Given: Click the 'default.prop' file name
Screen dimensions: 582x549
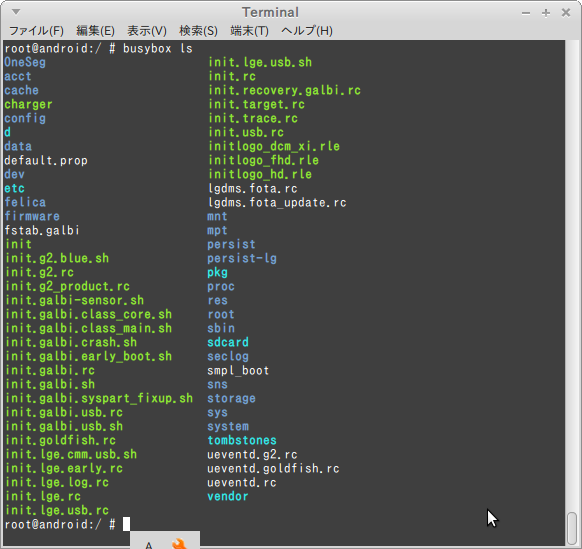Looking at the screenshot, I should 46,160.
